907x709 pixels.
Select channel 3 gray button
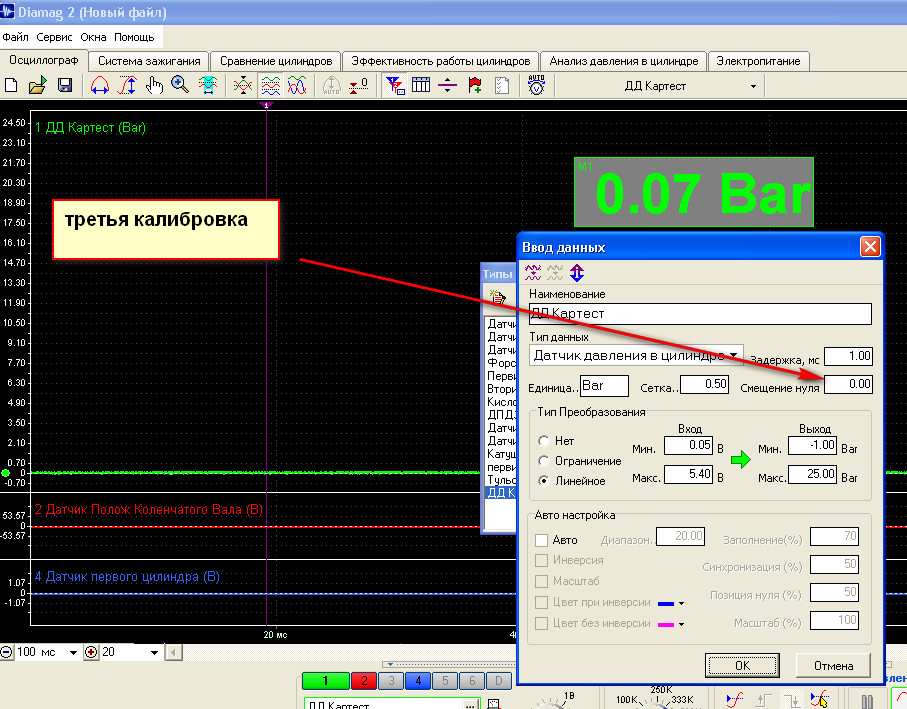[391, 681]
